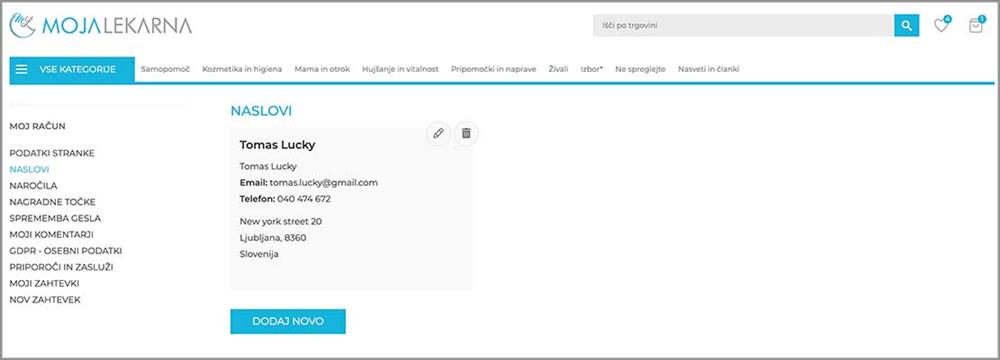Open the shopping cart icon
This screenshot has width=1000, height=360.
pos(976,25)
